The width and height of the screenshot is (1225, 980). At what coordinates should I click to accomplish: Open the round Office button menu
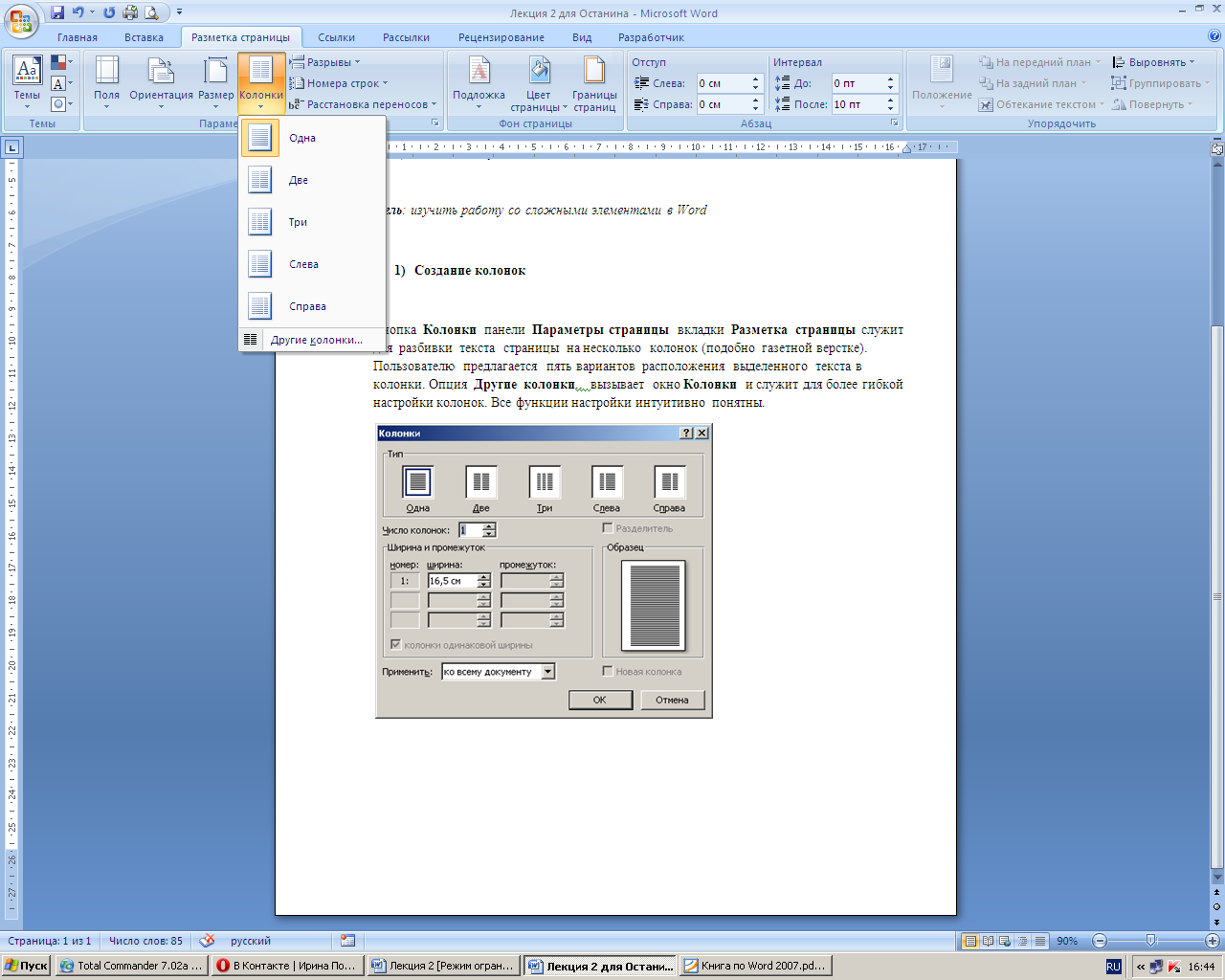[x=21, y=19]
